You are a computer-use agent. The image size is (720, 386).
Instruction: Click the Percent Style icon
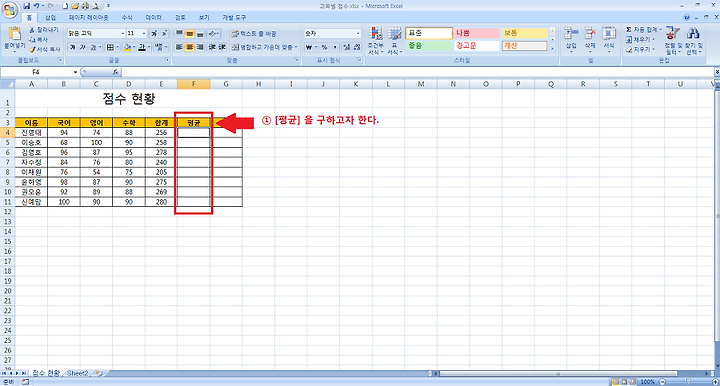click(x=325, y=47)
